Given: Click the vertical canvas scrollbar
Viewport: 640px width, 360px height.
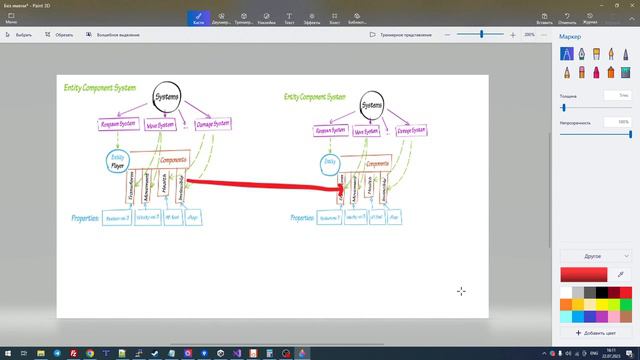Looking at the screenshot, I should (x=550, y=190).
